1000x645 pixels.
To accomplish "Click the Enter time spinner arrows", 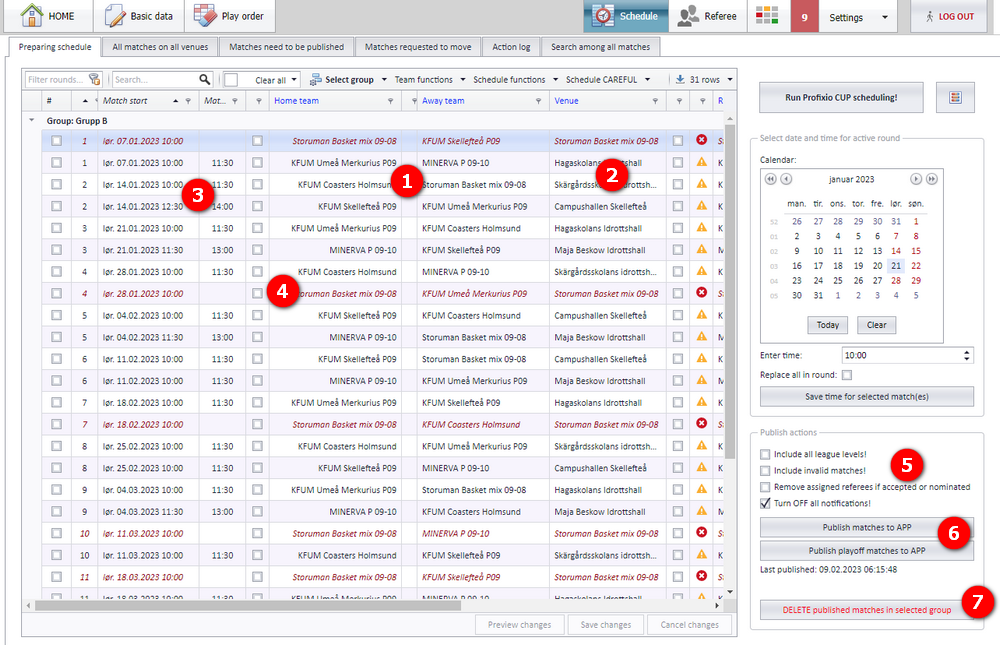I will click(x=967, y=355).
